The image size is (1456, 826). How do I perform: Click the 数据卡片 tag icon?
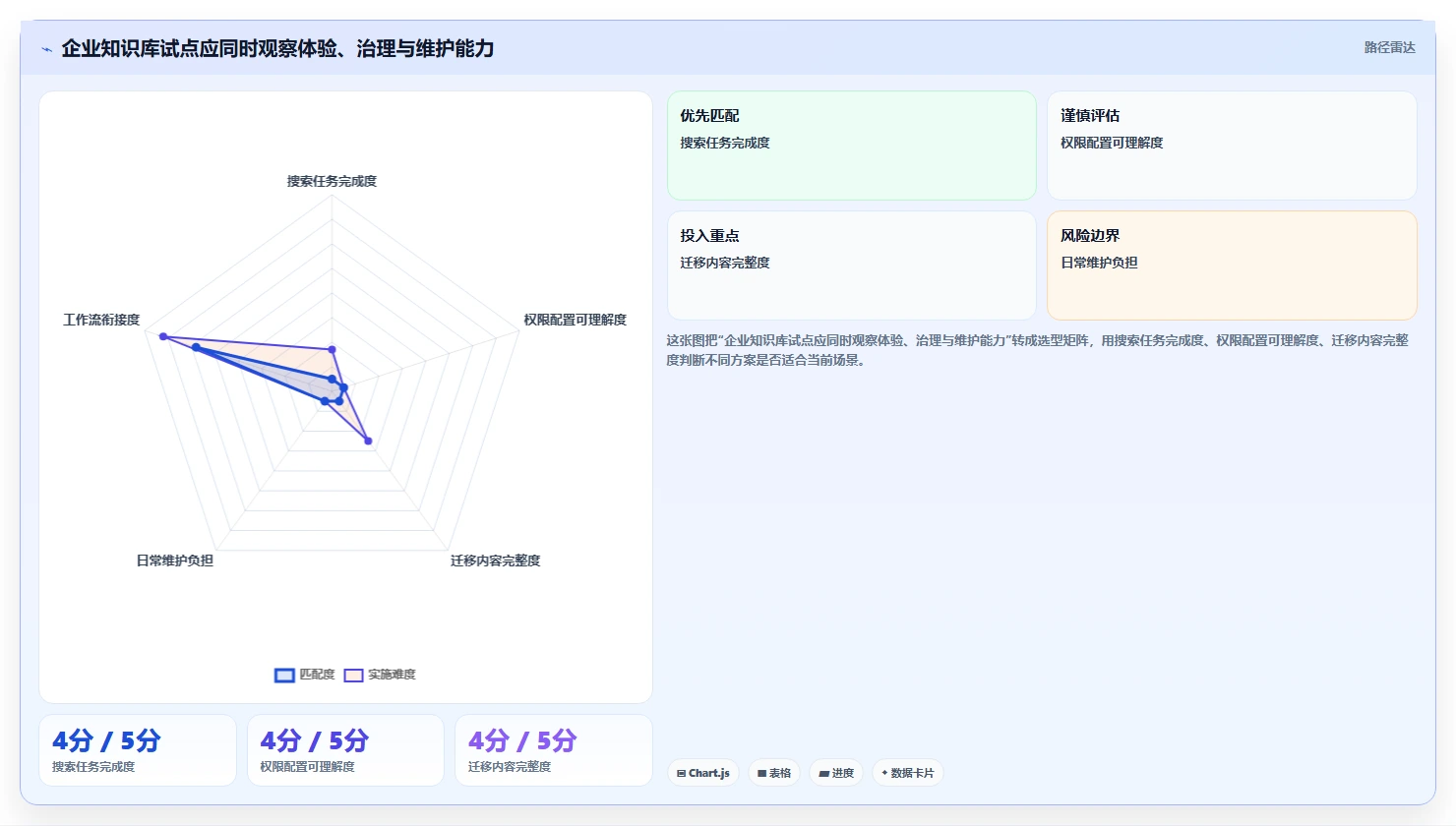(884, 773)
